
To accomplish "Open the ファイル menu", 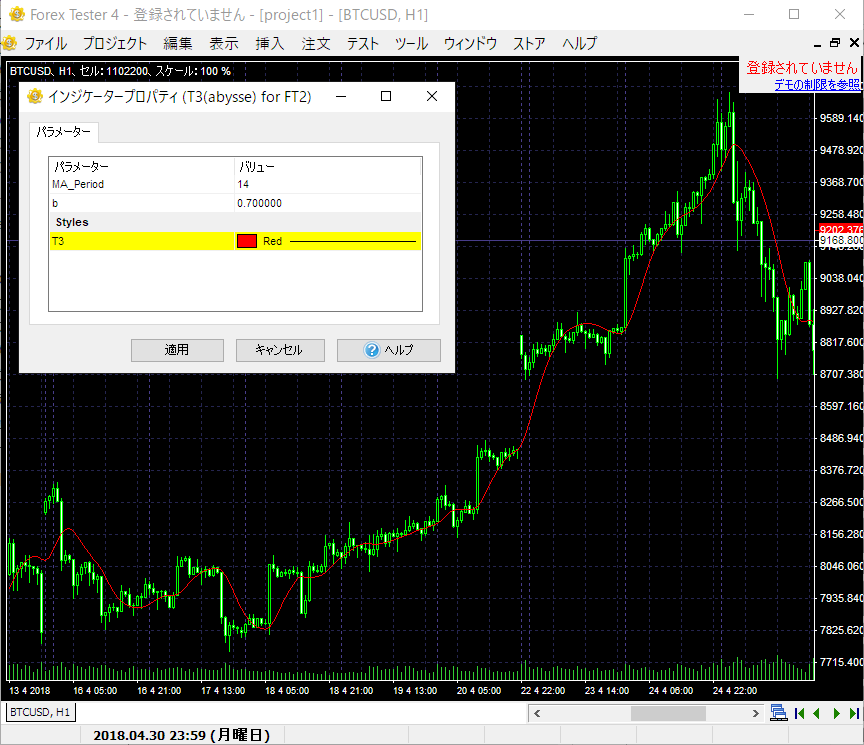I will [x=46, y=44].
